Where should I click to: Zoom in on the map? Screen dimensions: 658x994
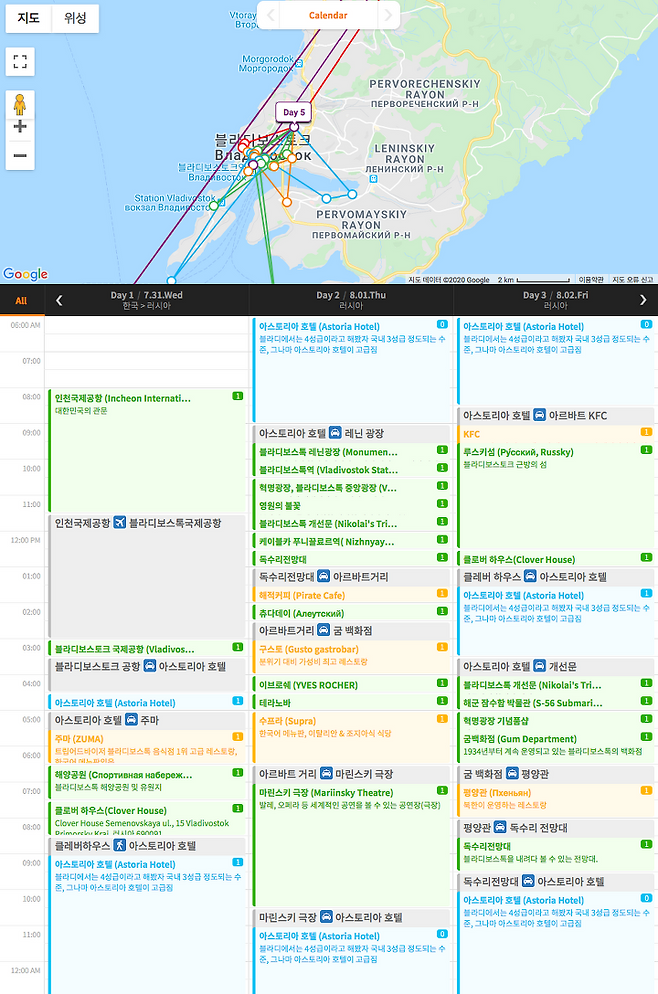pyautogui.click(x=20, y=128)
